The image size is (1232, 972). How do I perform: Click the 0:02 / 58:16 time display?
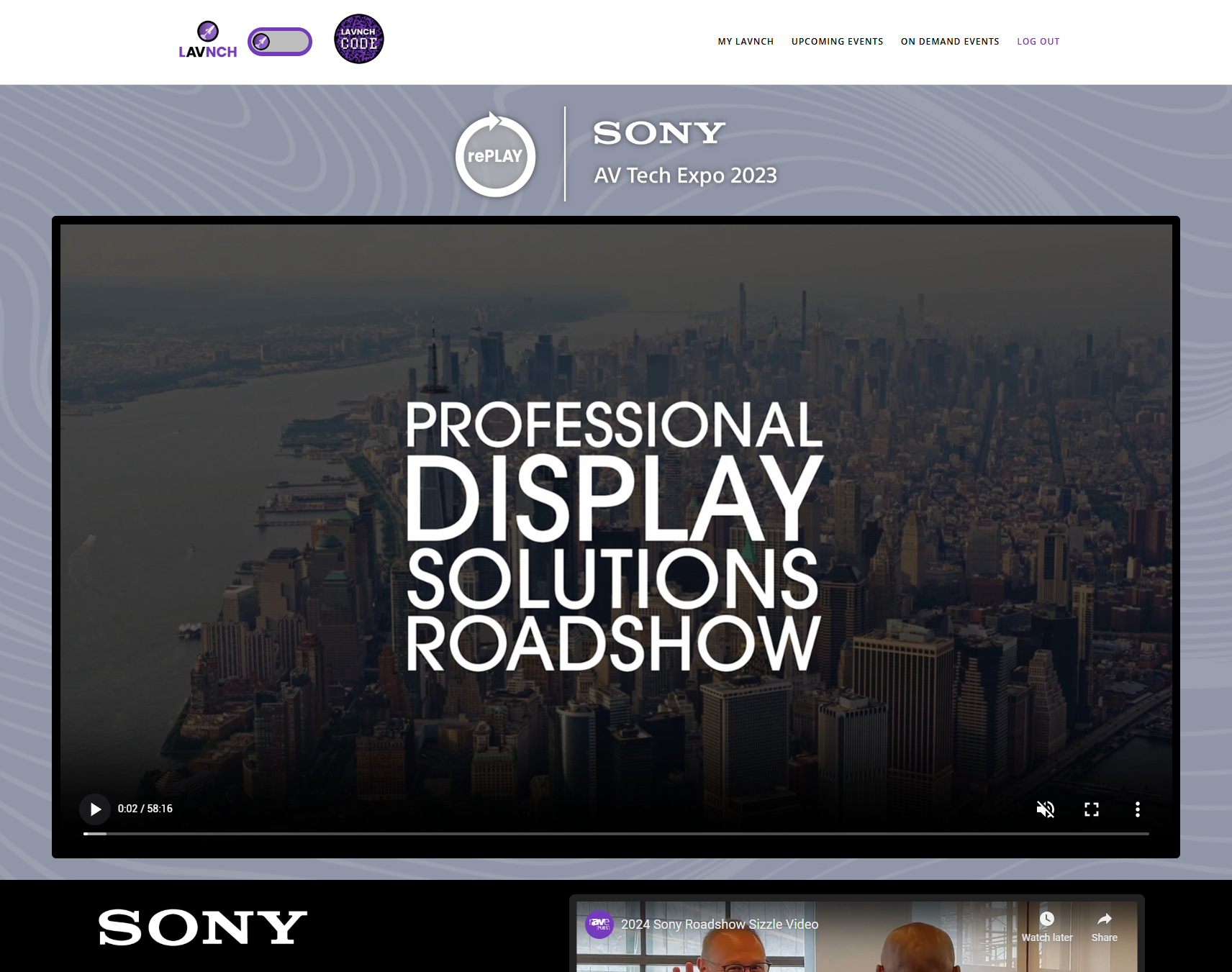click(x=145, y=809)
